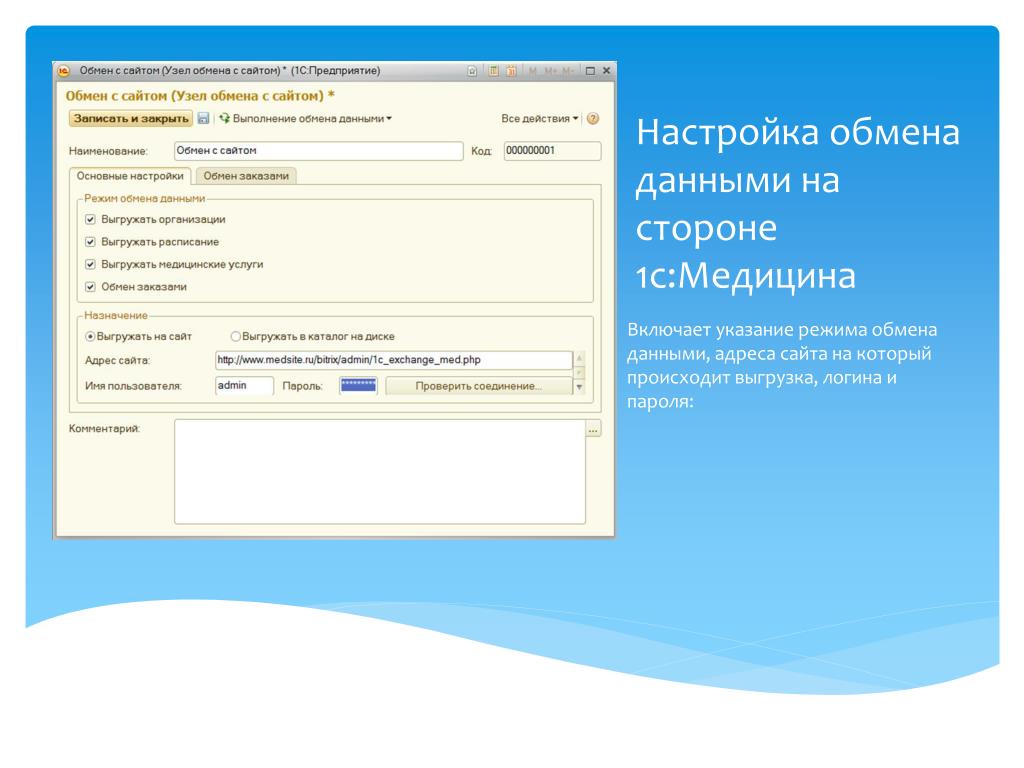Viewport: 1024px width, 768px height.
Task: Click the 'Пароль' password field
Action: click(359, 386)
